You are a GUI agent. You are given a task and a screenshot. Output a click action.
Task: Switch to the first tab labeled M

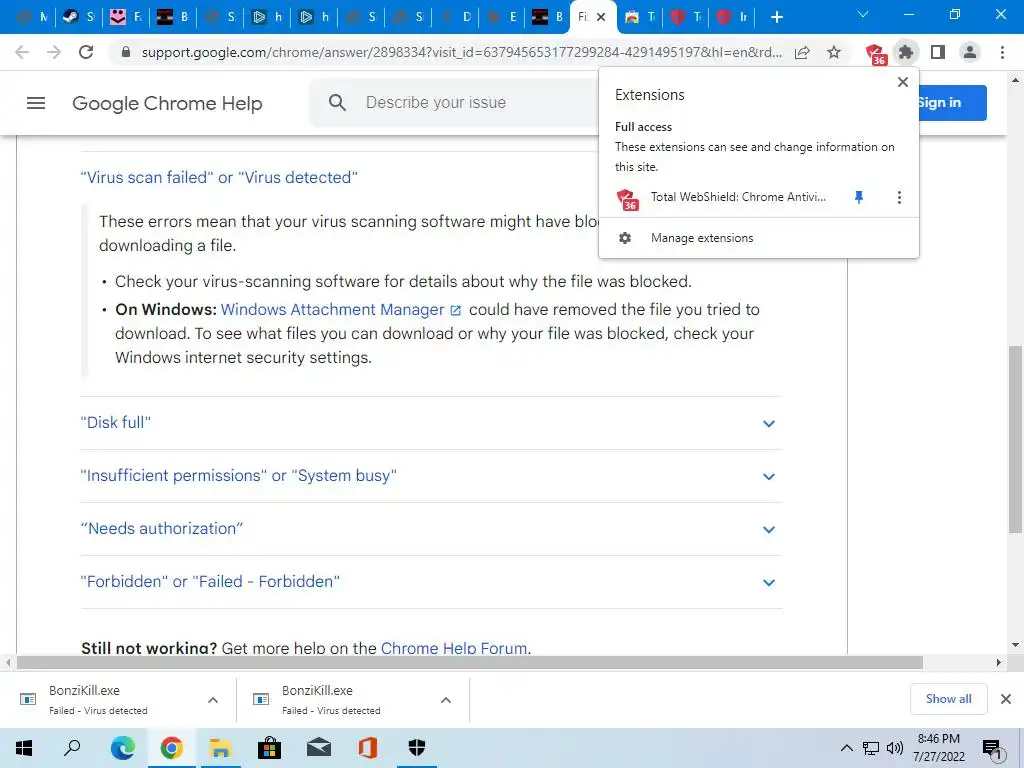33,17
